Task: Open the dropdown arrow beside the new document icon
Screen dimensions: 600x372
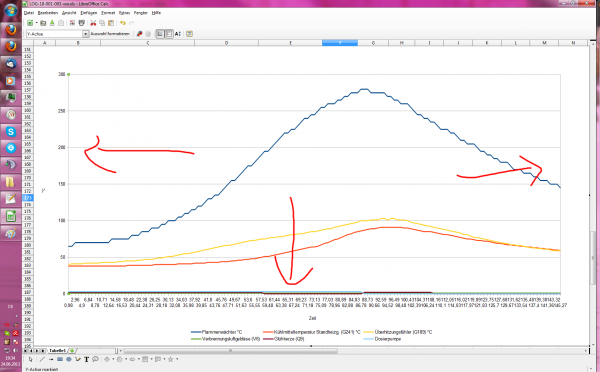Action: coord(37,23)
